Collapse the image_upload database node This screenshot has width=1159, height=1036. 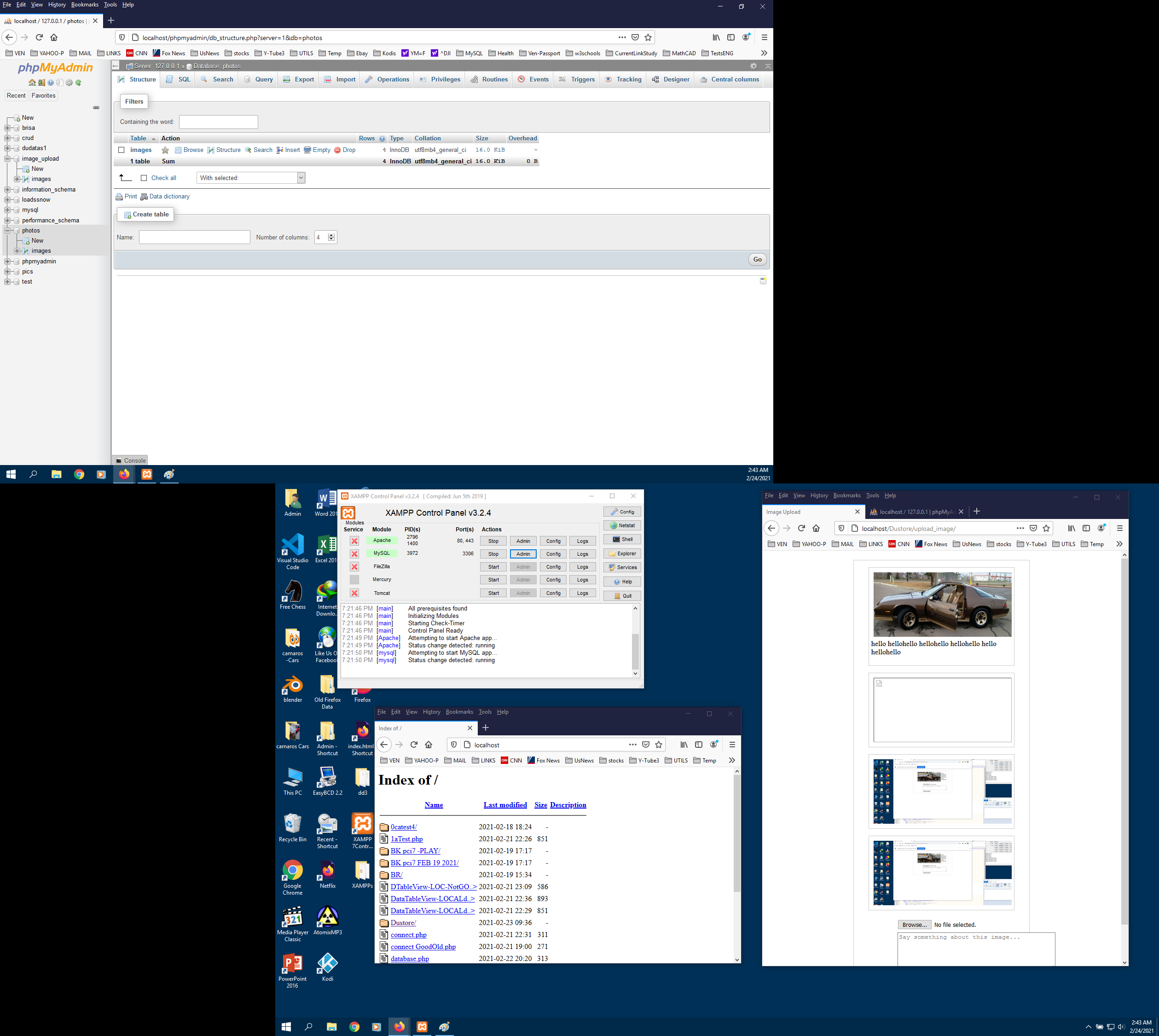pyautogui.click(x=7, y=159)
